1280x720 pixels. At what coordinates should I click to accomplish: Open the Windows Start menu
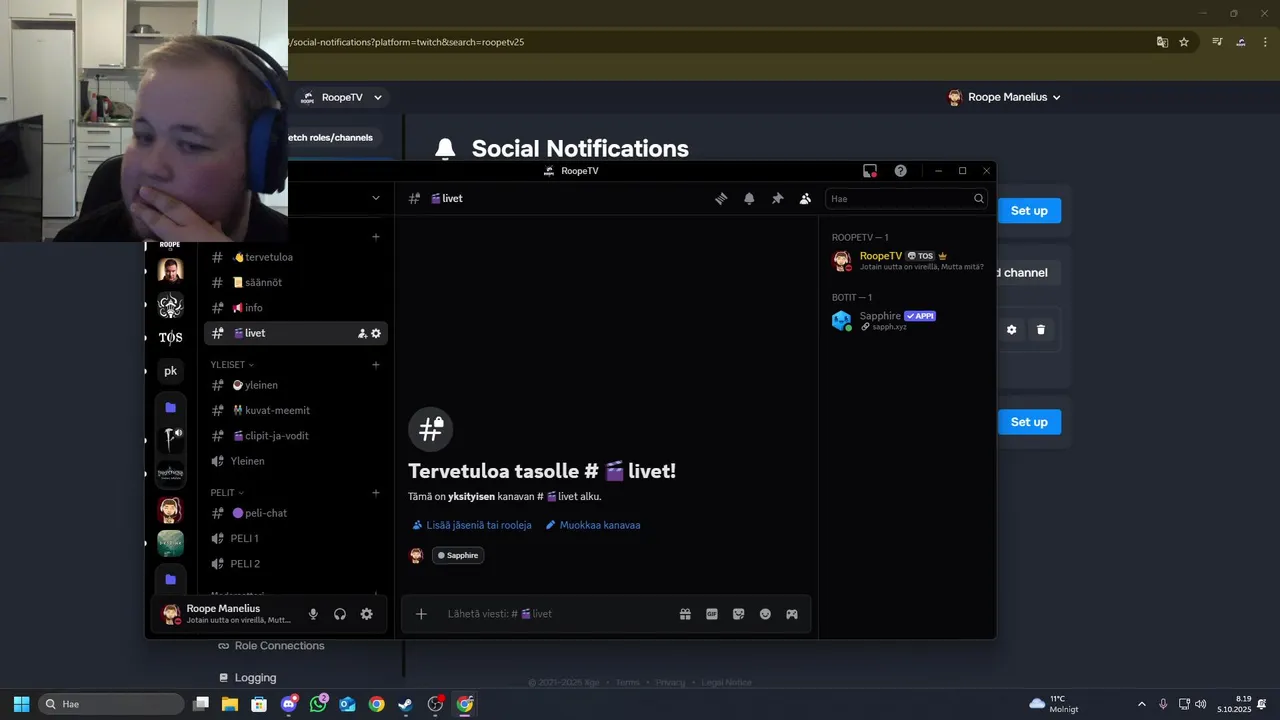click(x=21, y=704)
